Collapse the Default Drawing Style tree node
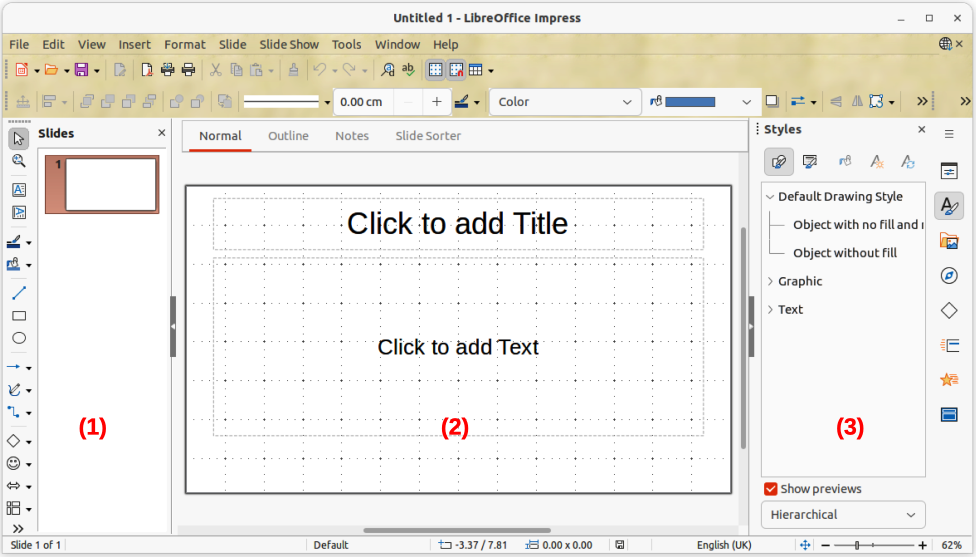The width and height of the screenshot is (976, 557). tap(770, 197)
